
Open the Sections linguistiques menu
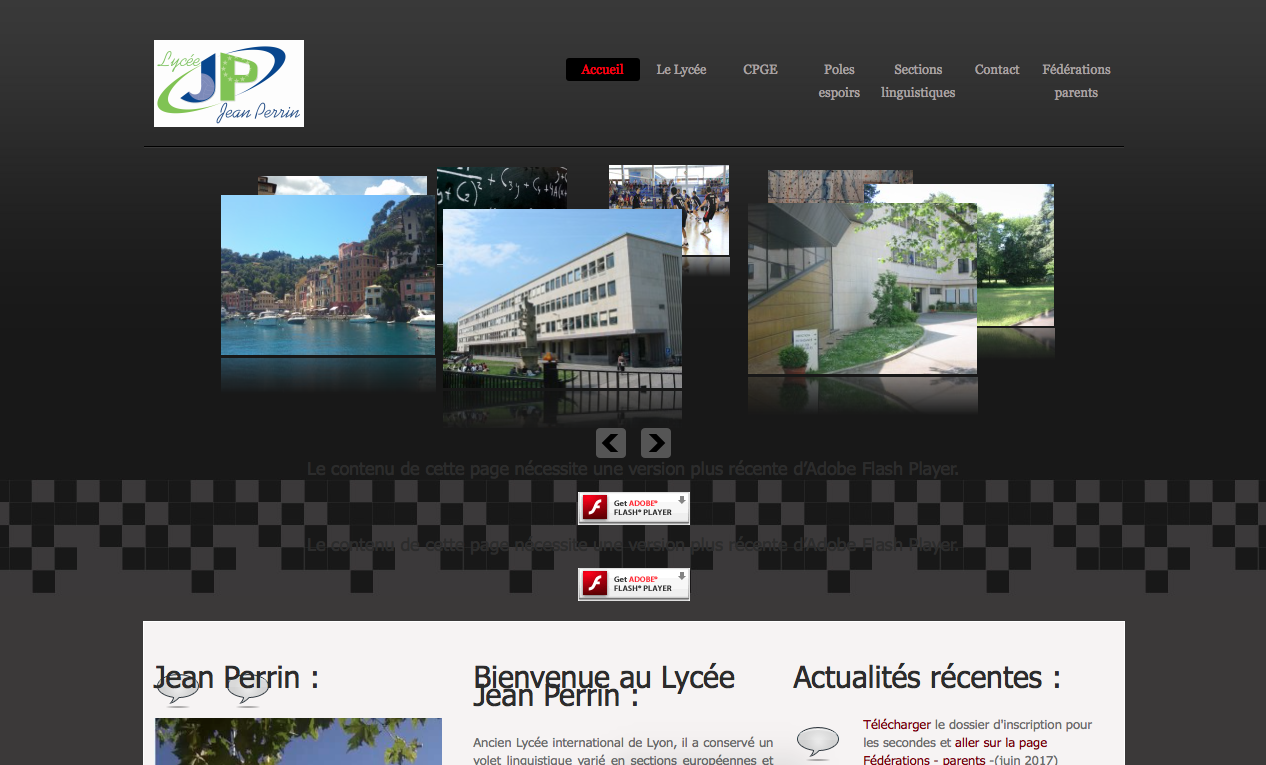tap(918, 81)
